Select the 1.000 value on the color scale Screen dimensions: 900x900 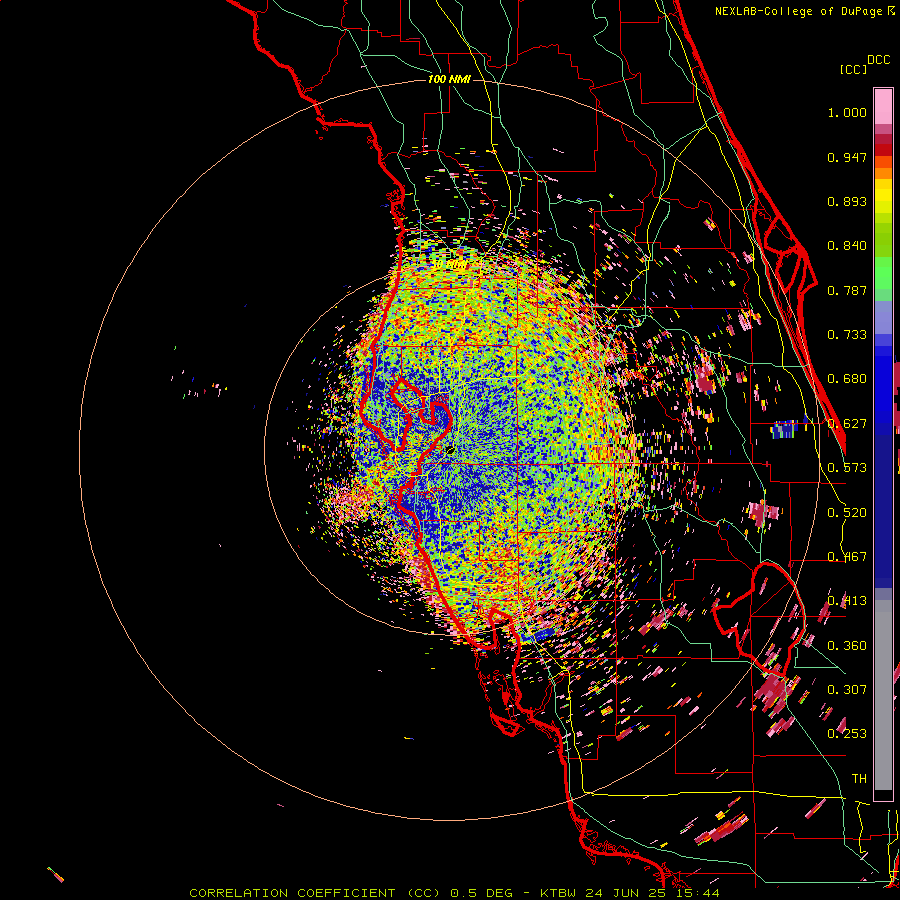coord(847,112)
